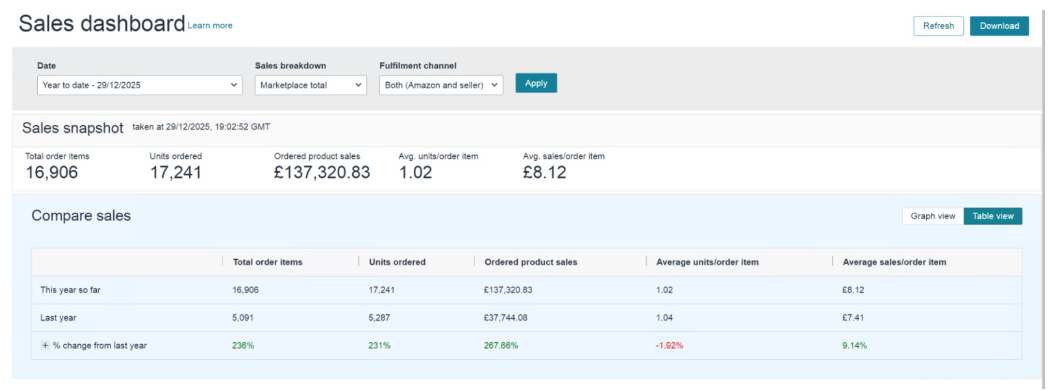Select the 'Last year' row label
The width and height of the screenshot is (1056, 391).
(x=59, y=318)
